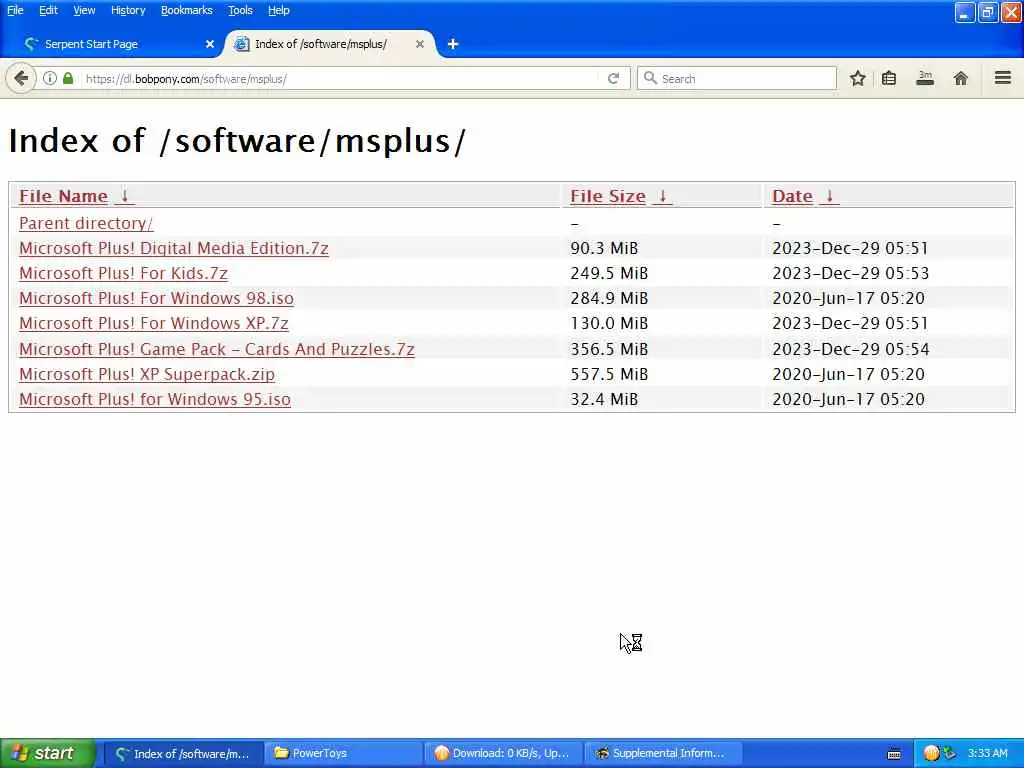Download Microsoft Plus! XP Superpack.zip
Screen dimensions: 1024x768
[x=147, y=374]
